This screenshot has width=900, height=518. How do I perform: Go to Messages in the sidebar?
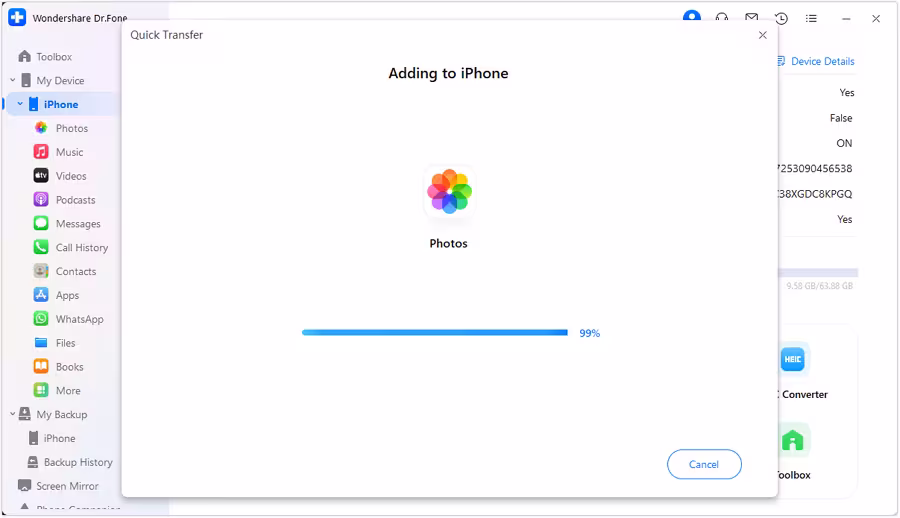(x=77, y=224)
